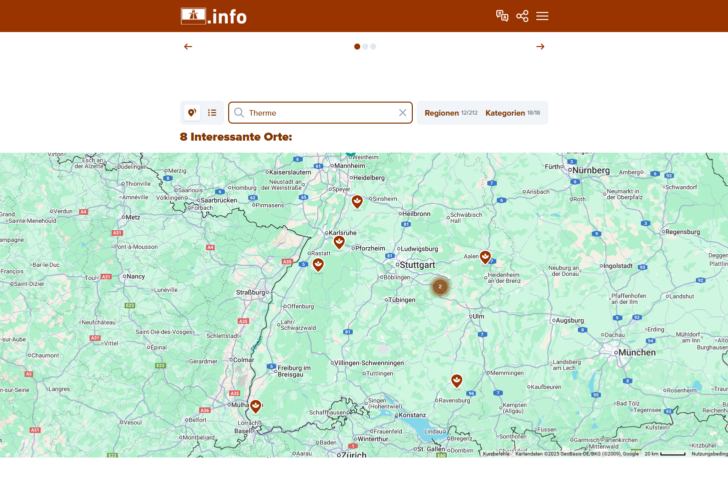Image resolution: width=728 pixels, height=480 pixels.
Task: Go to the .info site logo
Action: click(213, 16)
